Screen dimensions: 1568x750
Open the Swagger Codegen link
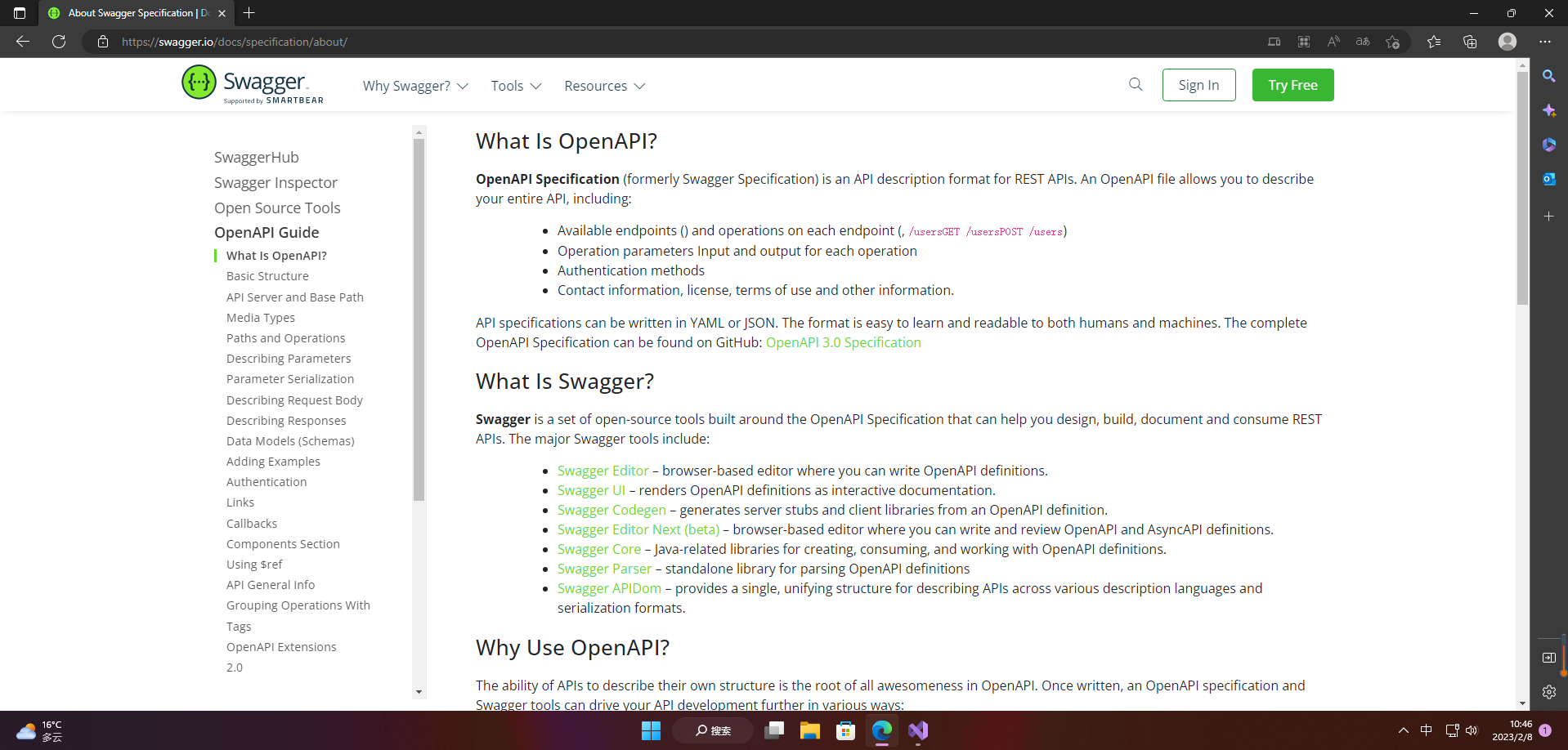click(x=612, y=510)
